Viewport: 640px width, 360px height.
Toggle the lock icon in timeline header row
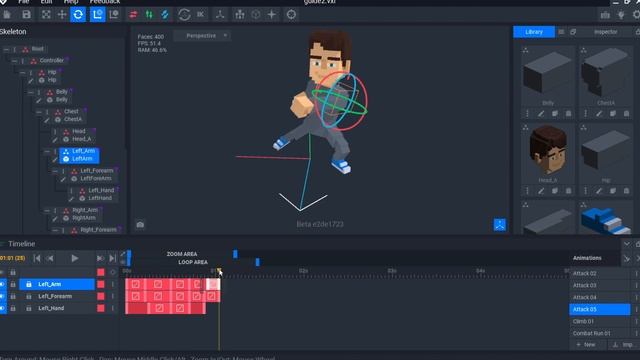(13, 272)
